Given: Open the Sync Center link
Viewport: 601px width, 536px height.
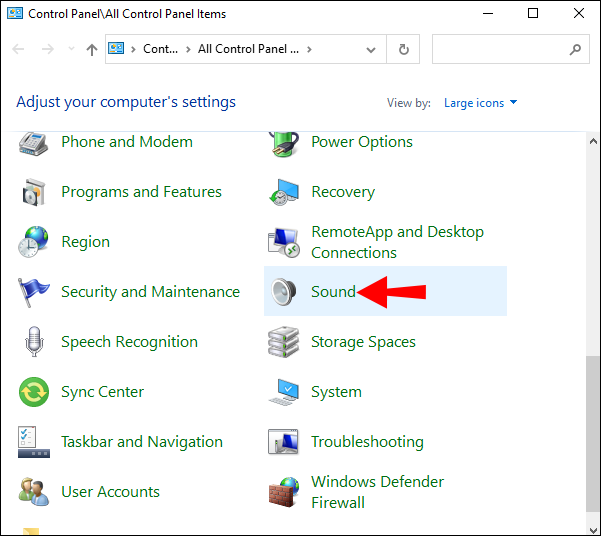Looking at the screenshot, I should pos(103,392).
